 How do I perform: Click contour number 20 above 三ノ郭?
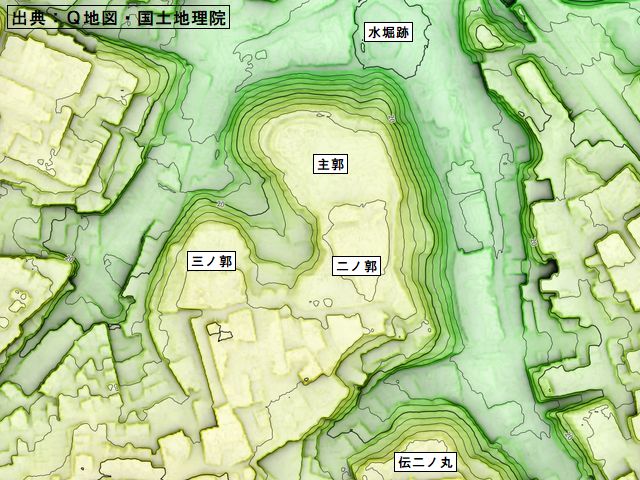(219, 204)
